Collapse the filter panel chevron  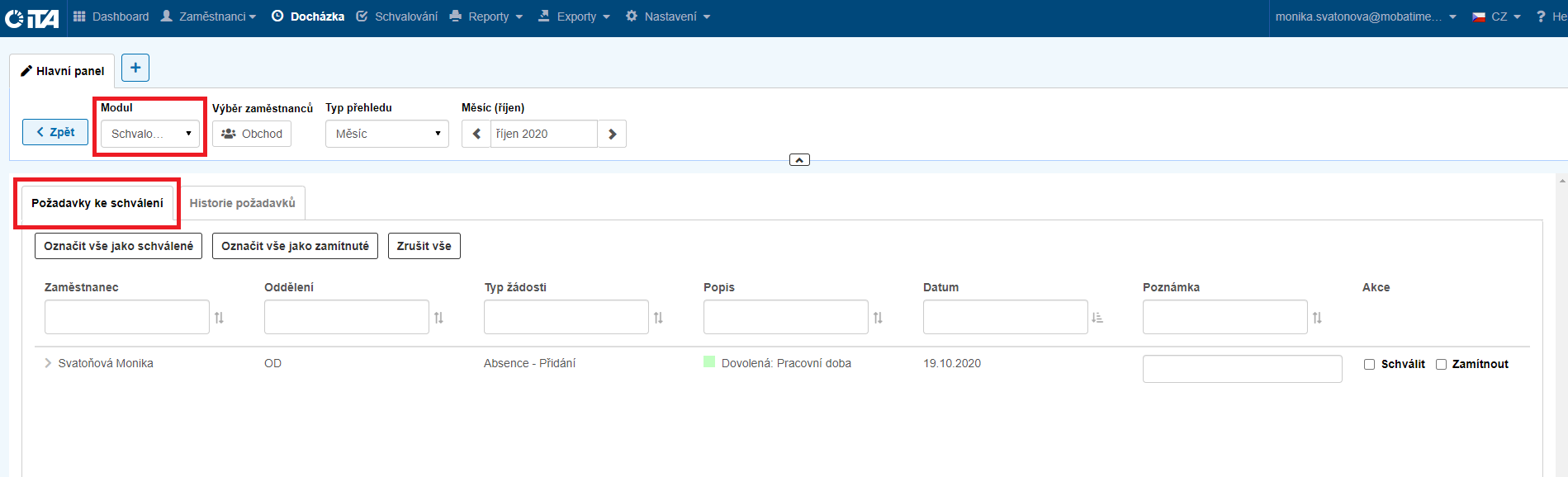coord(799,160)
